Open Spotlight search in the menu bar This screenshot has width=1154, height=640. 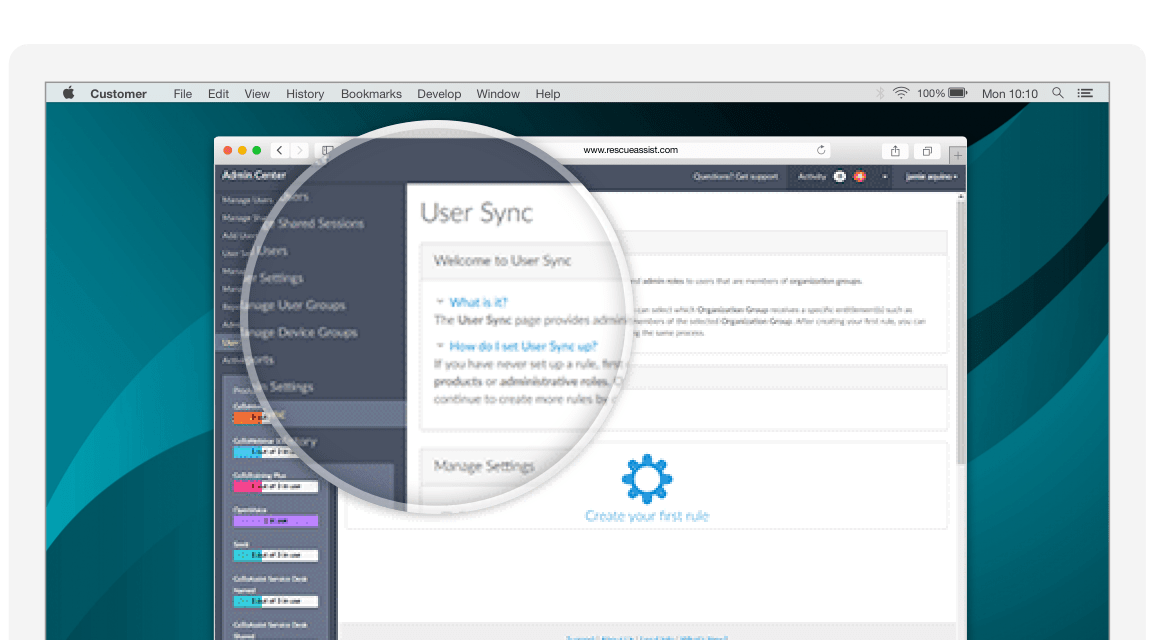point(1058,93)
